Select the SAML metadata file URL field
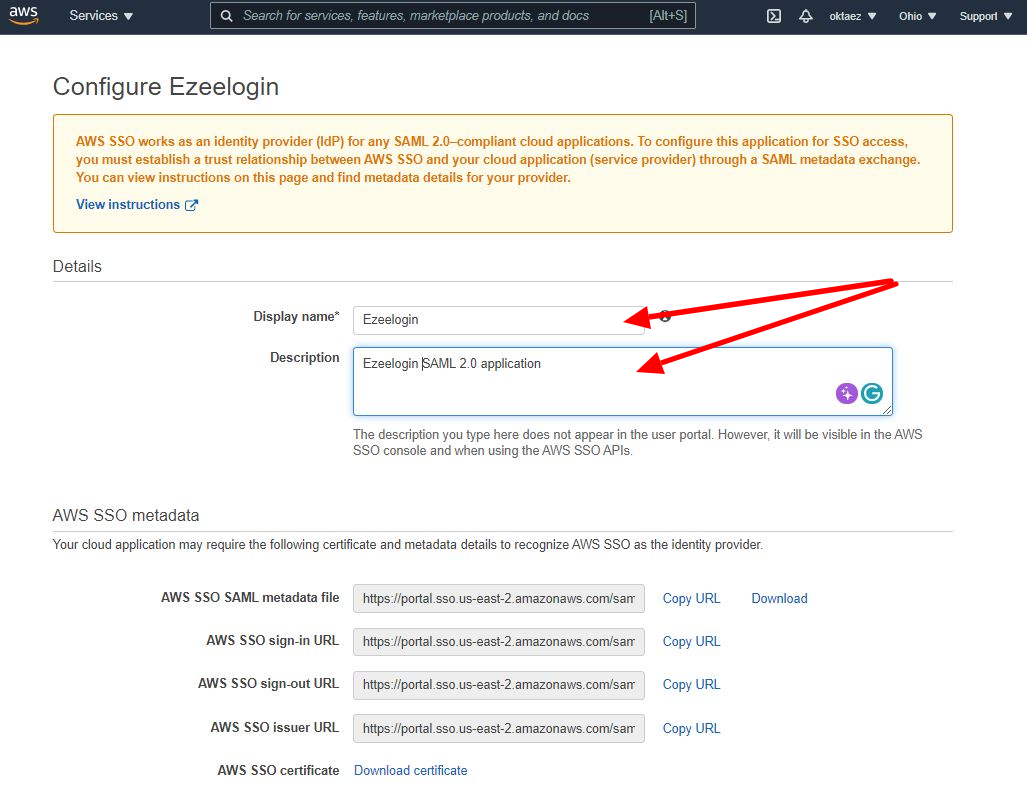This screenshot has height=792, width=1027. coord(498,599)
